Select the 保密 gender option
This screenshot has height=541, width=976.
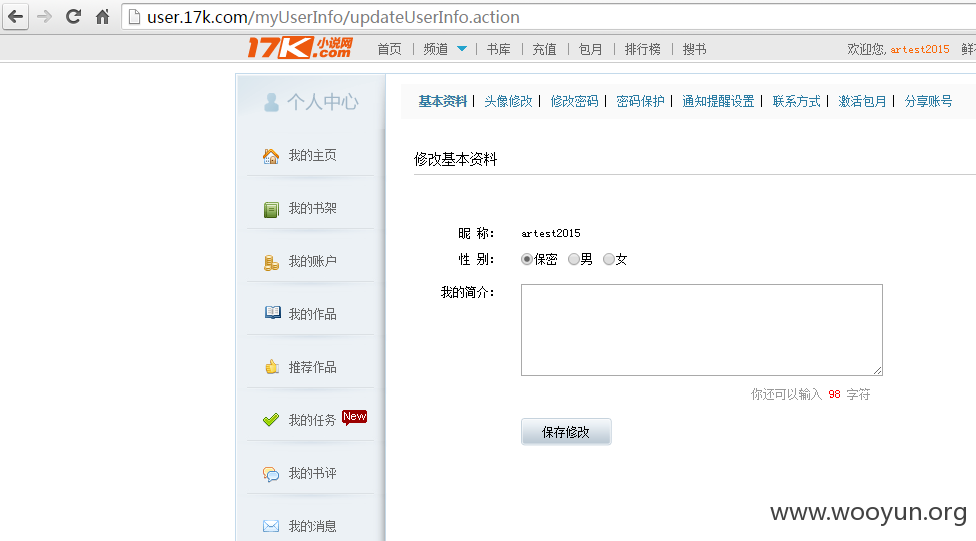tap(527, 260)
